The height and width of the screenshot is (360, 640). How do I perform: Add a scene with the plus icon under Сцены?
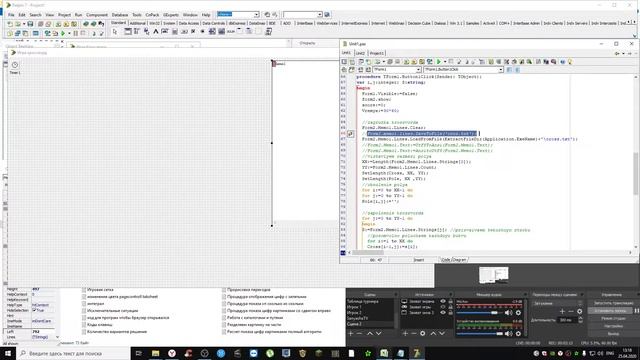(x=351, y=333)
